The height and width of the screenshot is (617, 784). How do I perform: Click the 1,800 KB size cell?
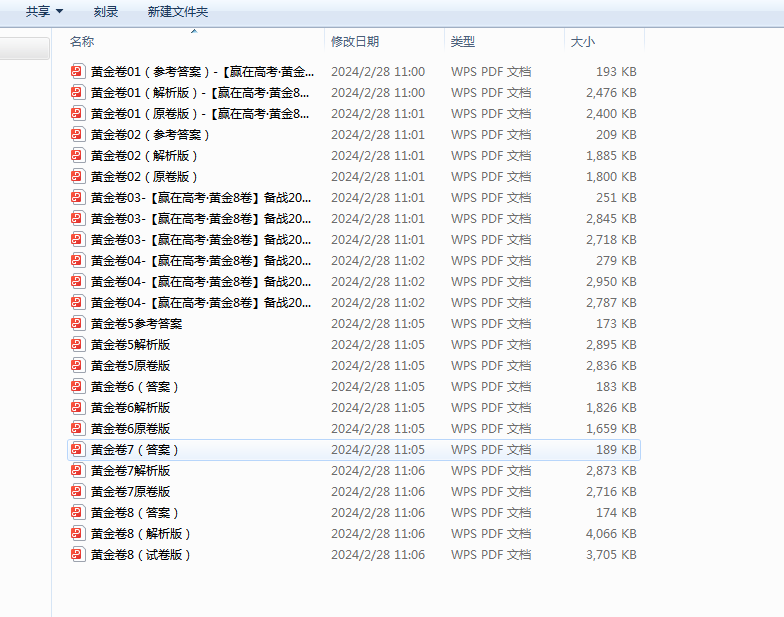[611, 176]
